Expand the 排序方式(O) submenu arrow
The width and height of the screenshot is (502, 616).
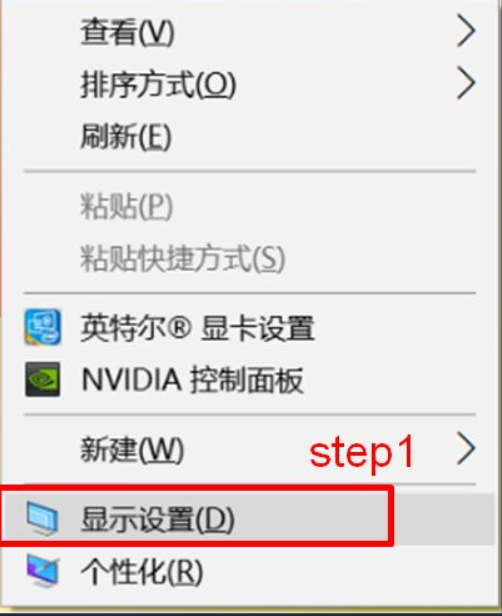coord(466,83)
